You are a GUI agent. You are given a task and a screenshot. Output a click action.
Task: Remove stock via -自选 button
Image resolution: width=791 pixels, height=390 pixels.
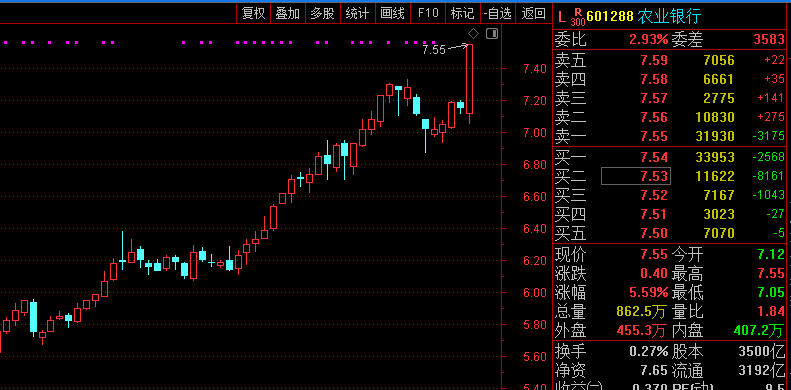pyautogui.click(x=497, y=14)
